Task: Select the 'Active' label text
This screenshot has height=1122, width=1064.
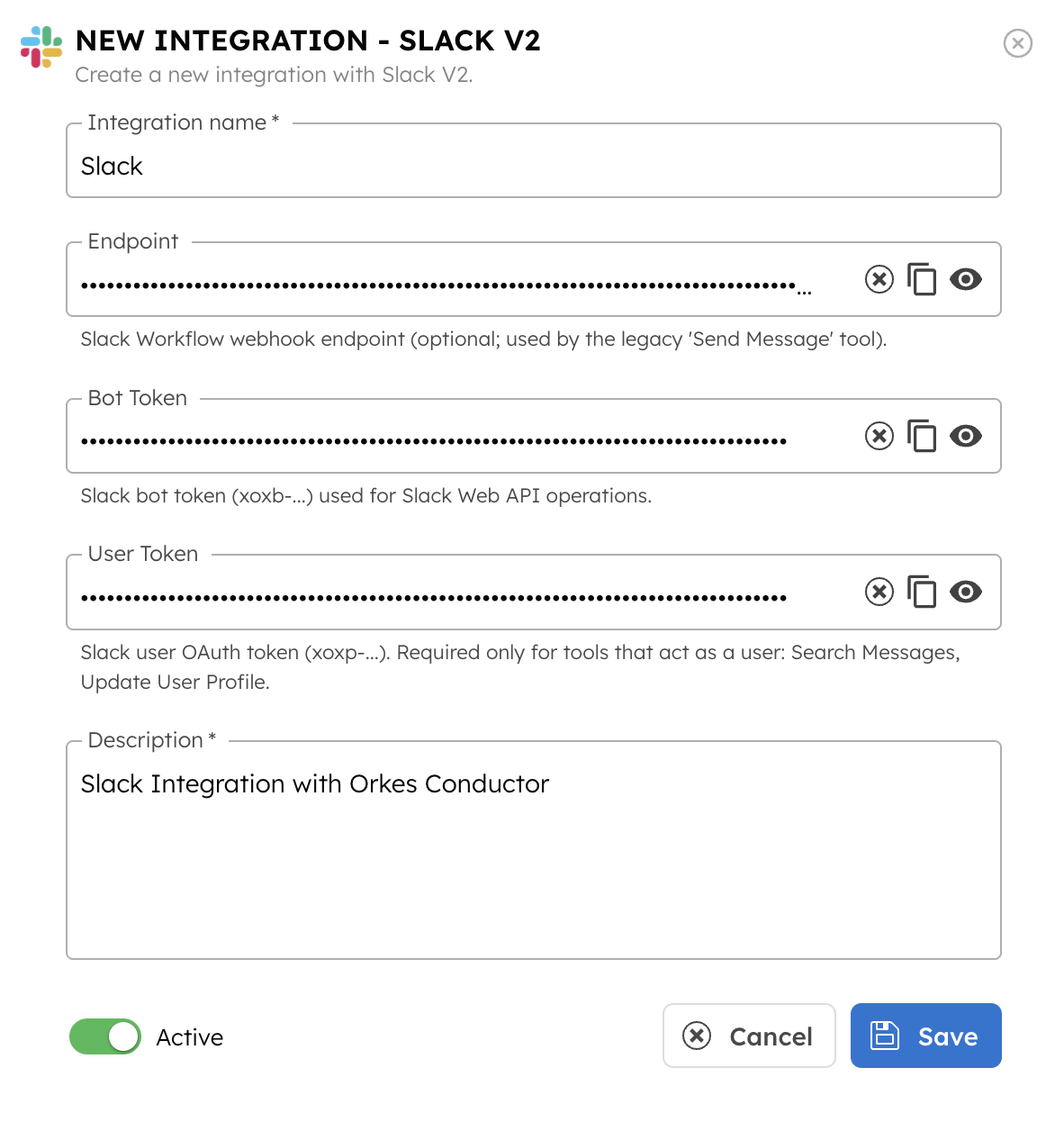Action: [190, 1037]
